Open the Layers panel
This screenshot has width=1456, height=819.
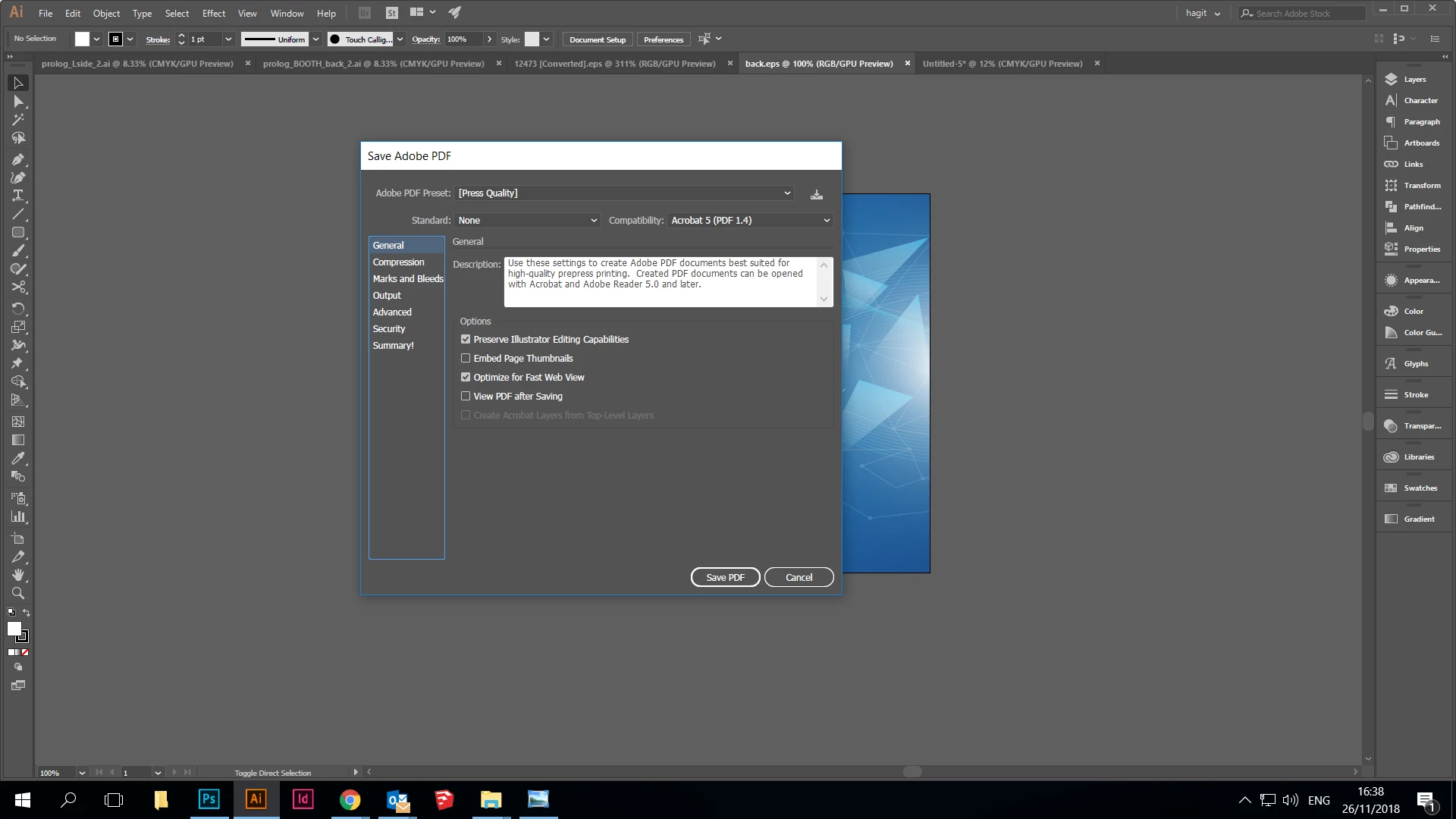(1414, 80)
